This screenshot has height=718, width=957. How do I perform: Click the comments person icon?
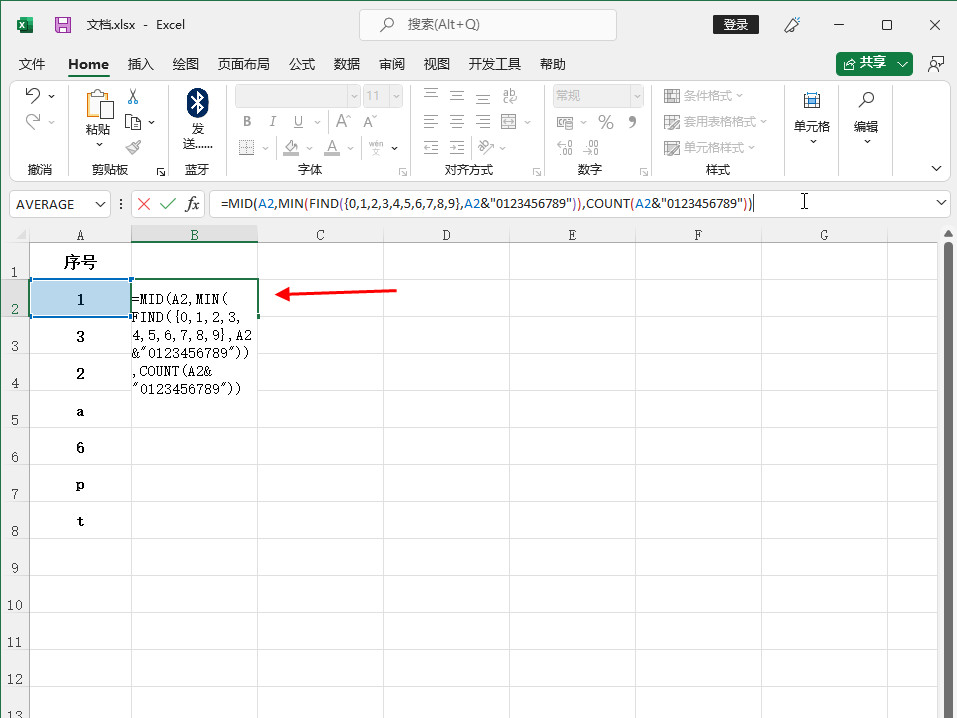point(936,64)
